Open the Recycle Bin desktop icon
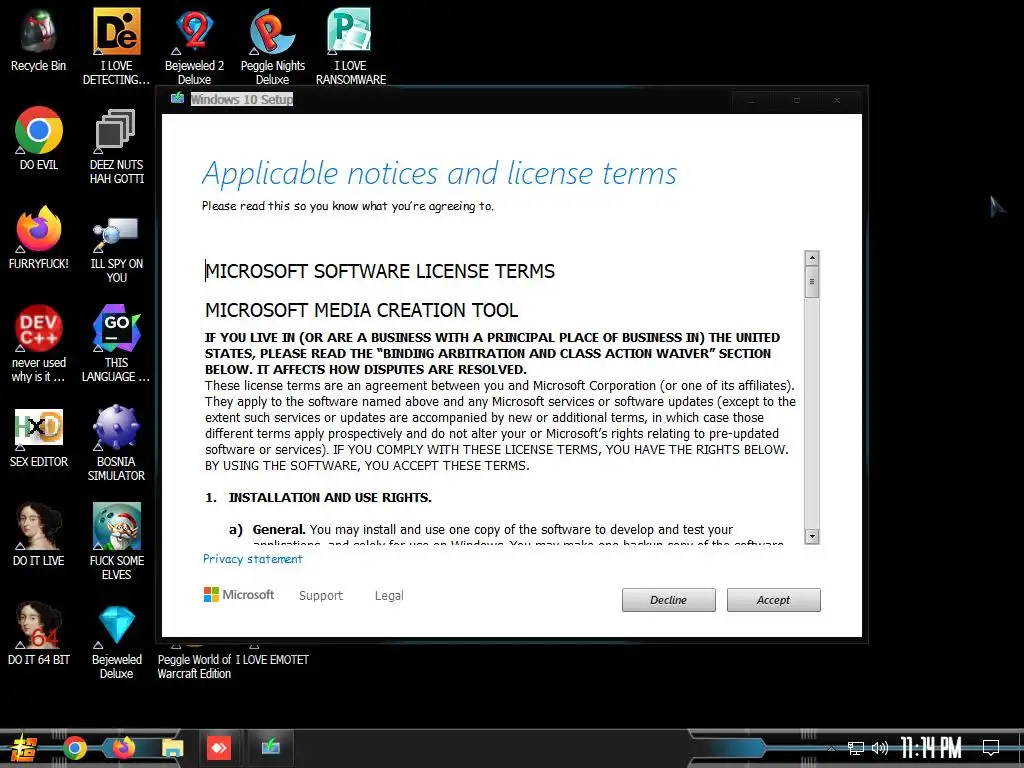The height and width of the screenshot is (768, 1024). click(39, 40)
